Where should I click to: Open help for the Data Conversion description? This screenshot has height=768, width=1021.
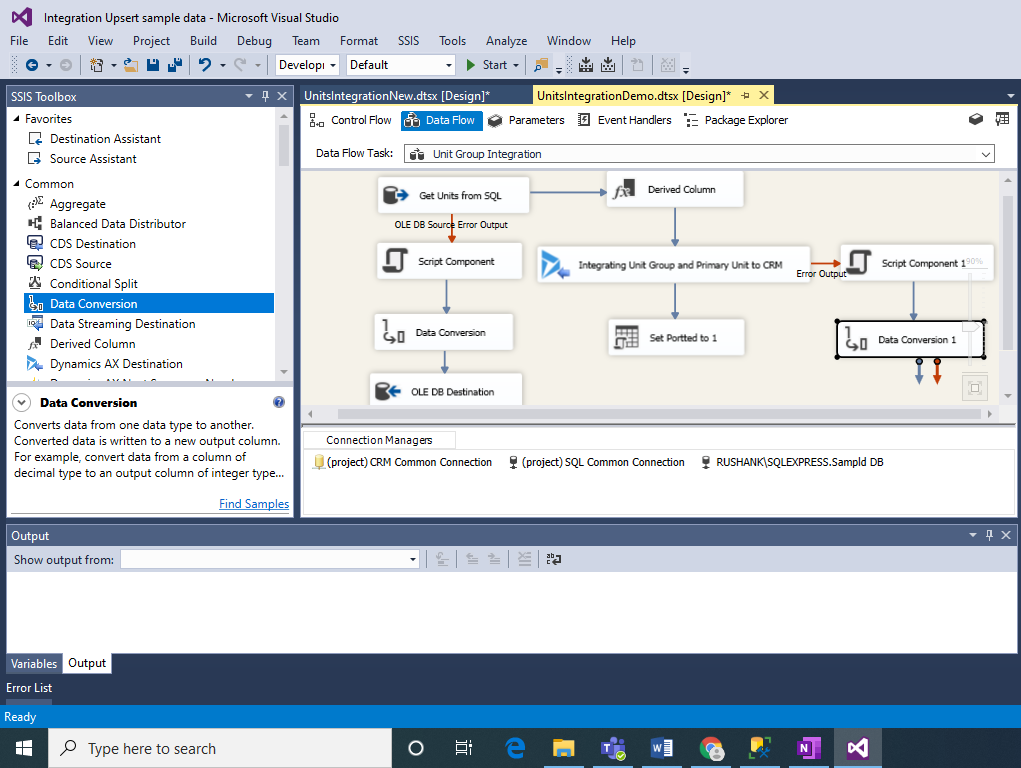click(279, 402)
